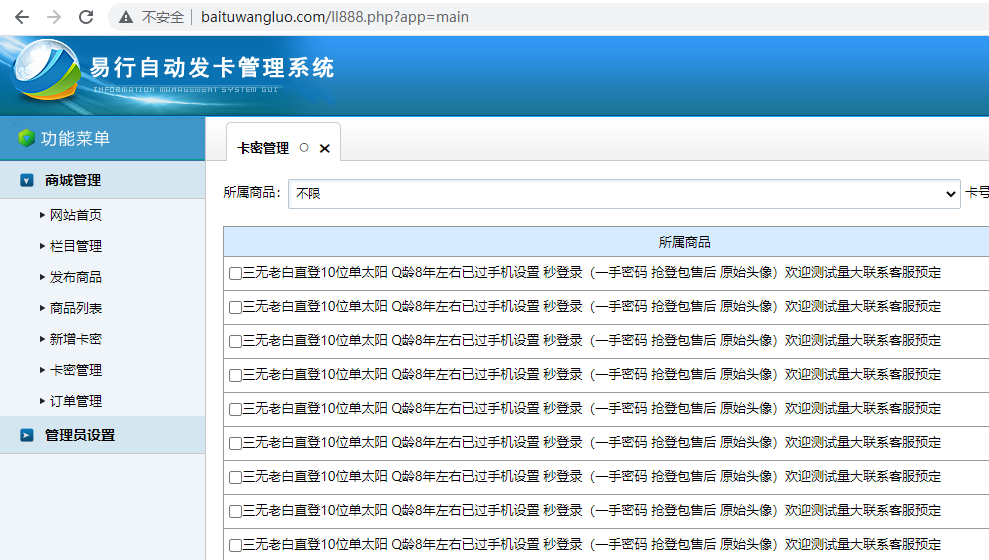Collapse the 商城管理 menu section
This screenshot has height=560, width=989.
coord(27,181)
